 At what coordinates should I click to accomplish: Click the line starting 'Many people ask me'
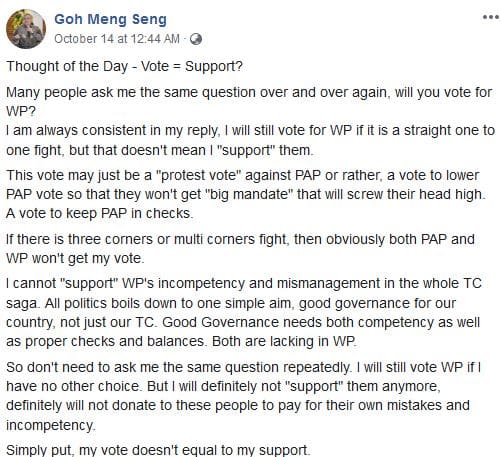pyautogui.click(x=249, y=92)
